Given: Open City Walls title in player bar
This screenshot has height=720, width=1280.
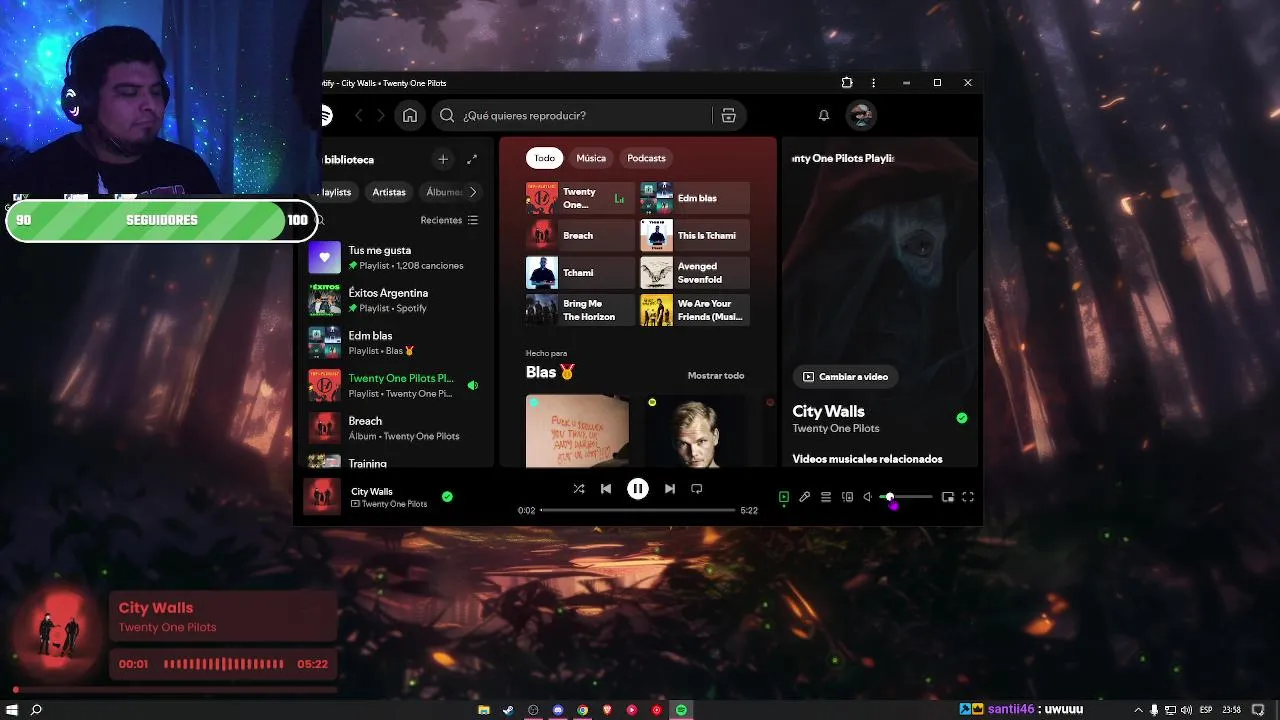Looking at the screenshot, I should (372, 491).
